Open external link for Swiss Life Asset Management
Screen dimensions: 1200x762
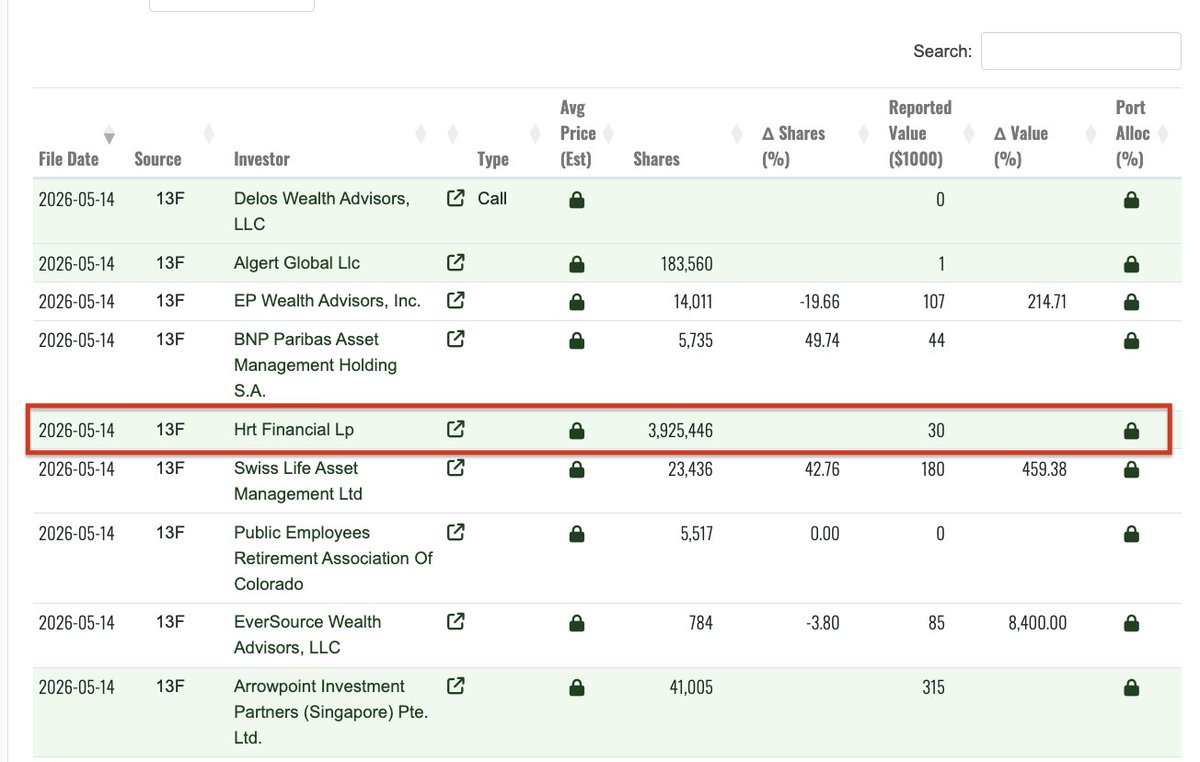455,467
